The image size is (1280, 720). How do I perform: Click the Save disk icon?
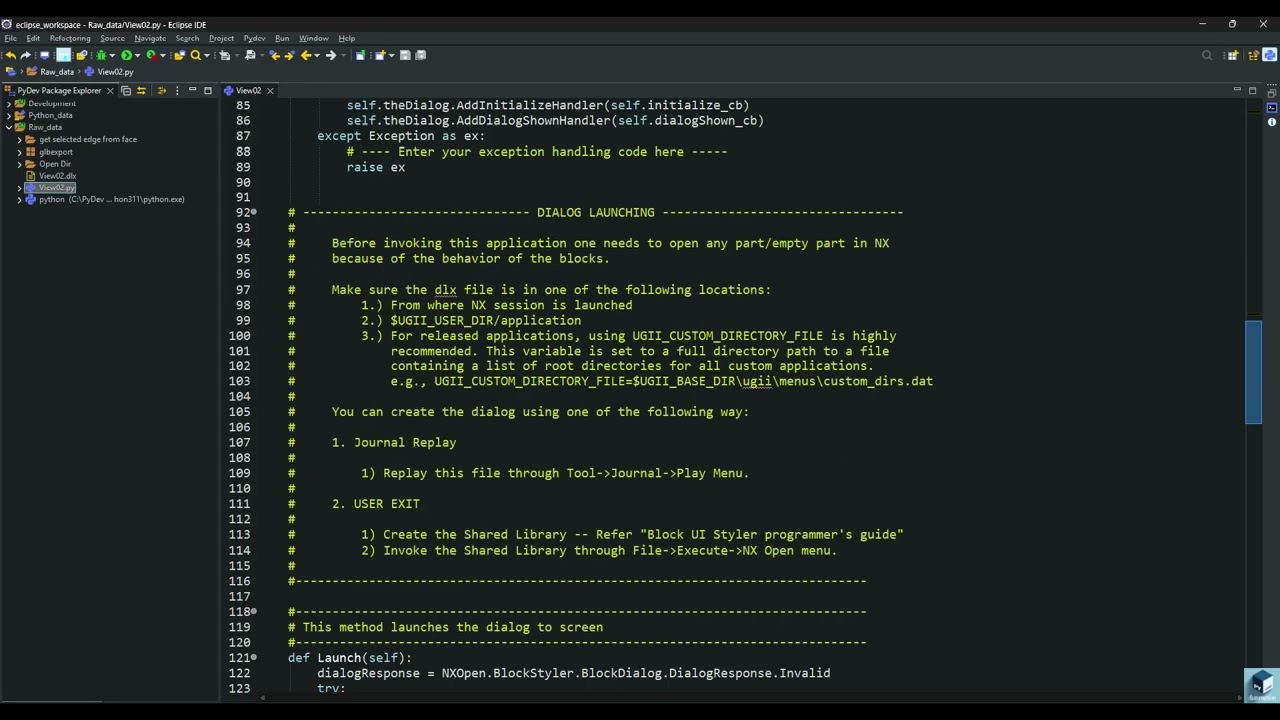405,55
